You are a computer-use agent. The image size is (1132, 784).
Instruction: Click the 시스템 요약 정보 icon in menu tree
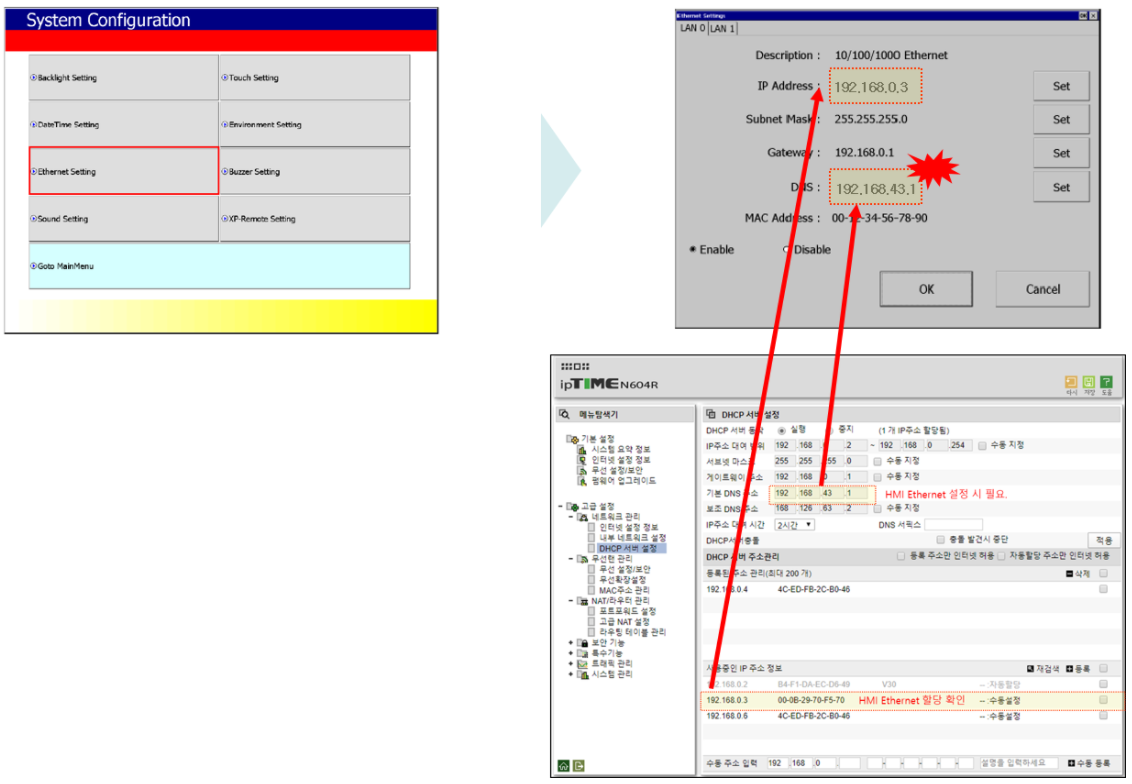pyautogui.click(x=583, y=450)
